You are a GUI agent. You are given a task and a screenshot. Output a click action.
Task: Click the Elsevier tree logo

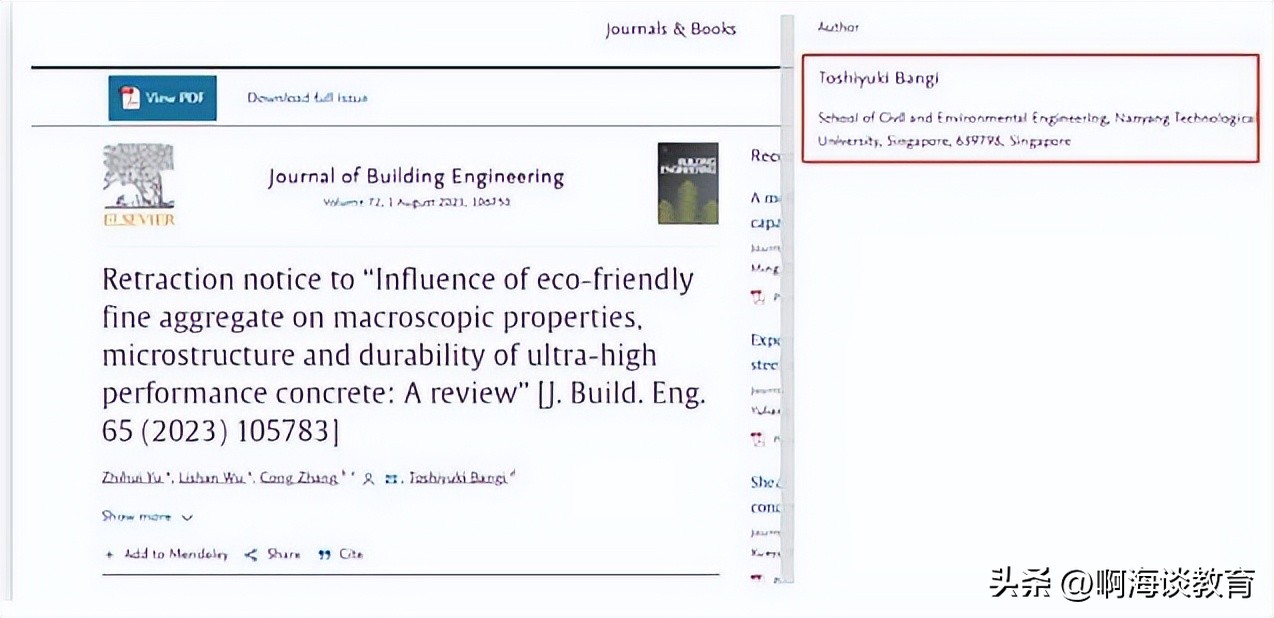pyautogui.click(x=139, y=184)
